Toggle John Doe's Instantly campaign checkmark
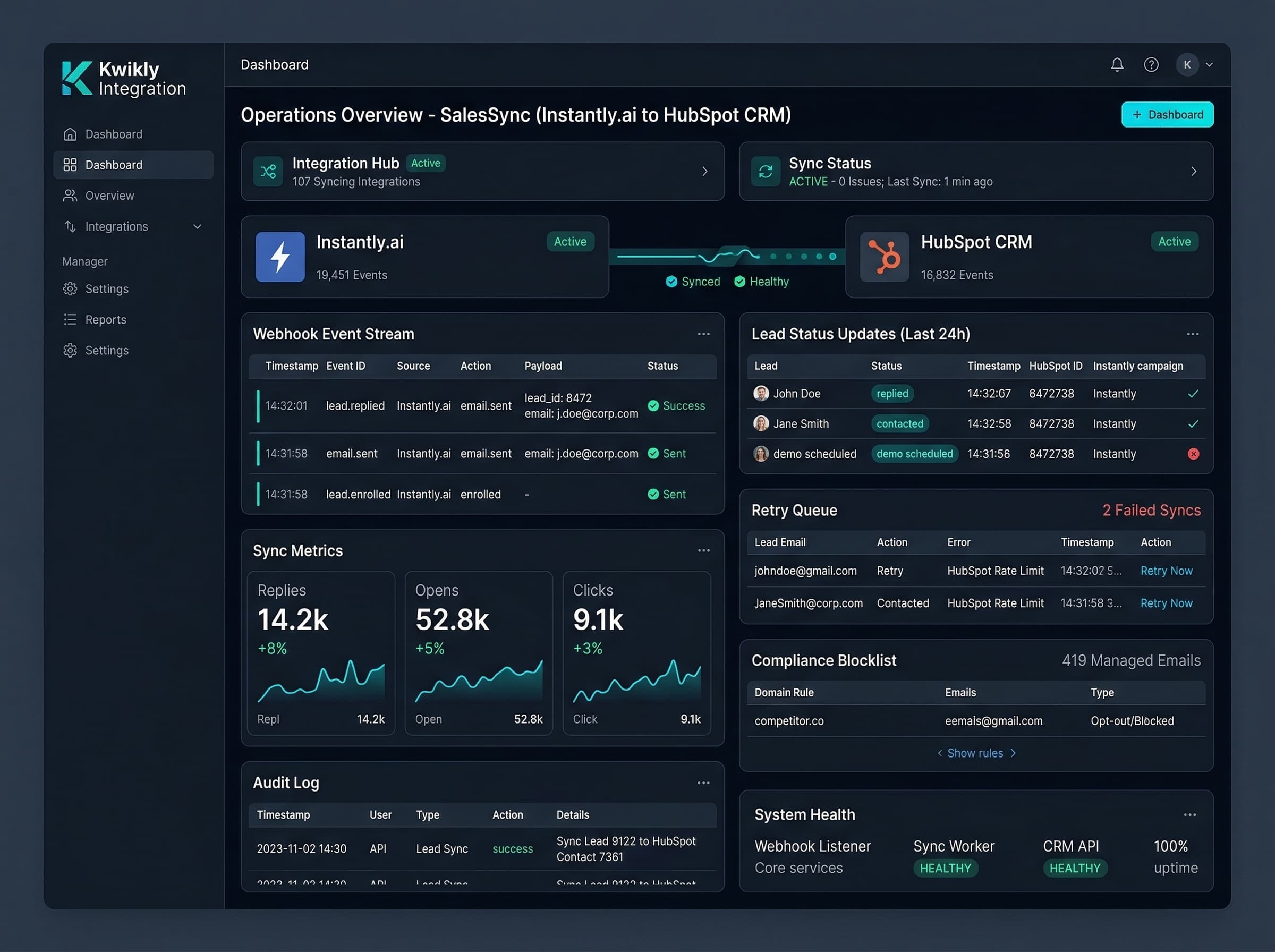The height and width of the screenshot is (952, 1275). pyautogui.click(x=1193, y=394)
